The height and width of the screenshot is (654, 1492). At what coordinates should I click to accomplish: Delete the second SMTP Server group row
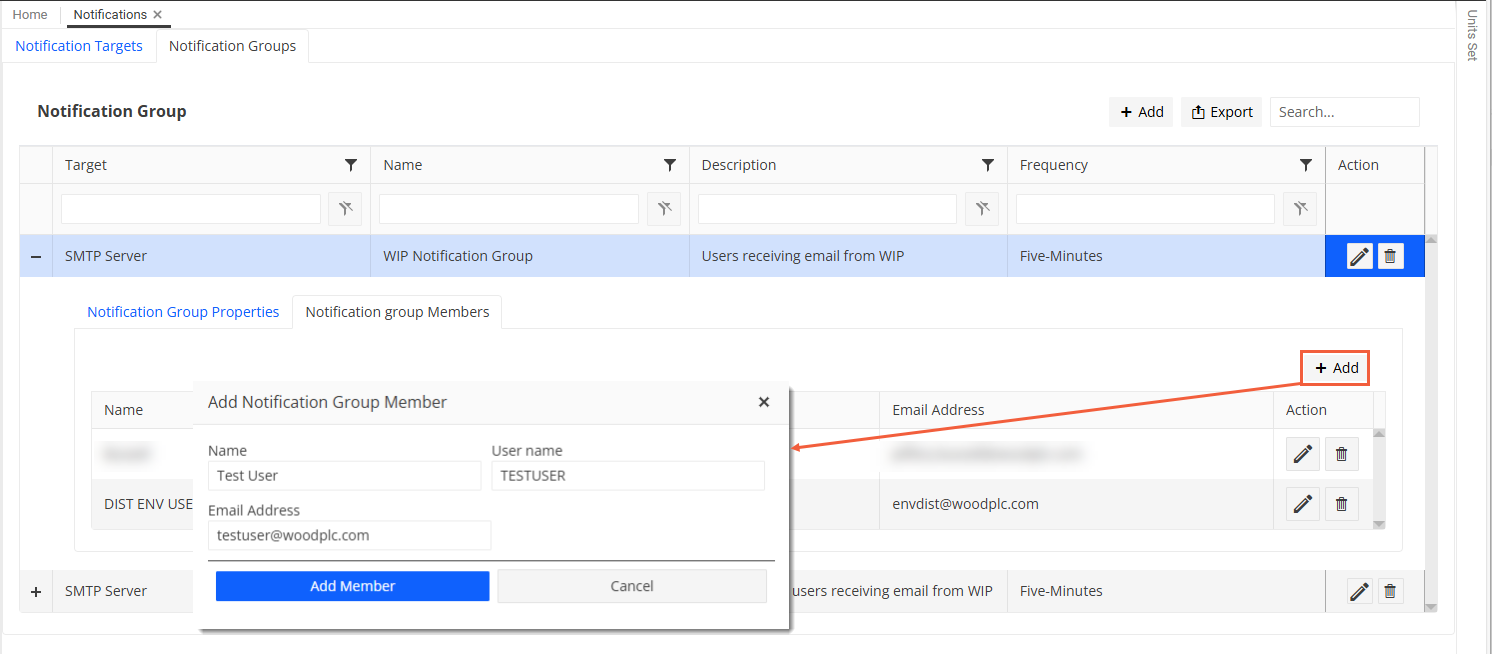point(1390,591)
